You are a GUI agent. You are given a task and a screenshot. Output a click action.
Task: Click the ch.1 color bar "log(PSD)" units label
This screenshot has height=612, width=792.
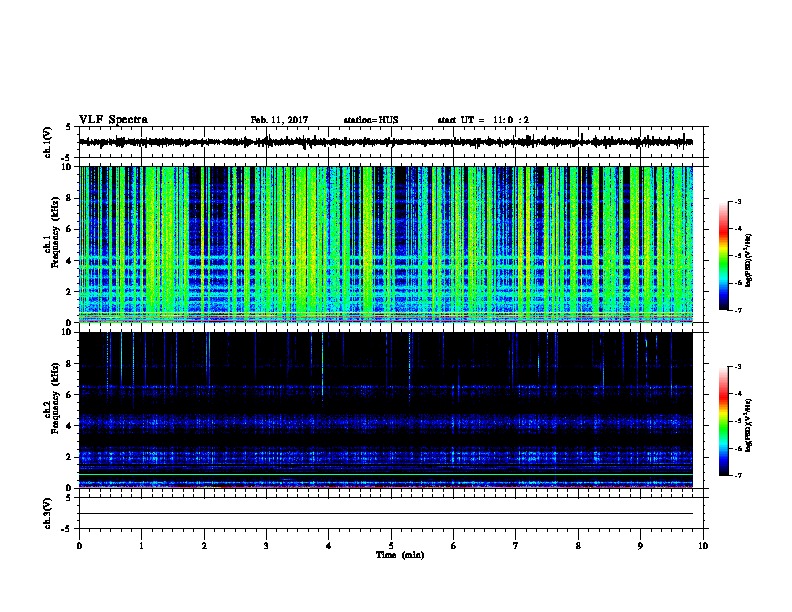tap(749, 260)
